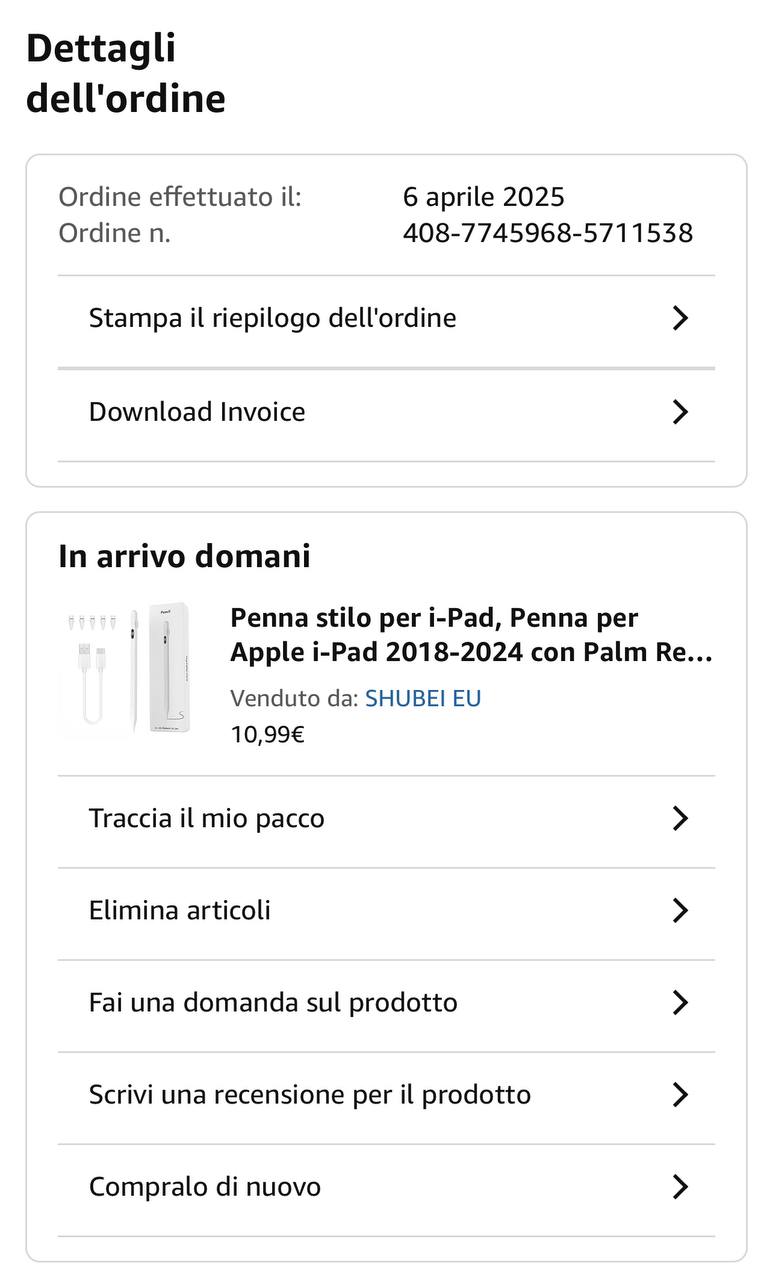This screenshot has width=773, height=1280.
Task: Select the Download Invoice option
Action: (197, 412)
